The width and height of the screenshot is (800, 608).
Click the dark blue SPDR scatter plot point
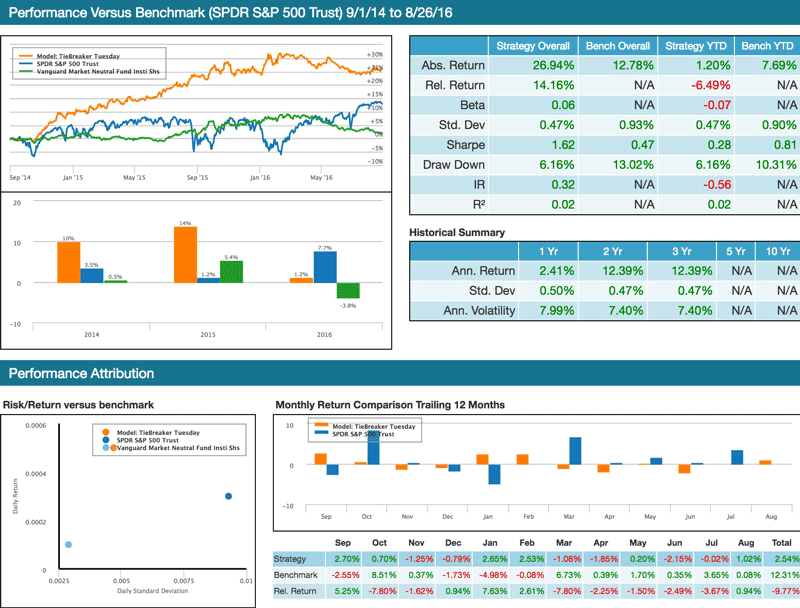tap(228, 496)
